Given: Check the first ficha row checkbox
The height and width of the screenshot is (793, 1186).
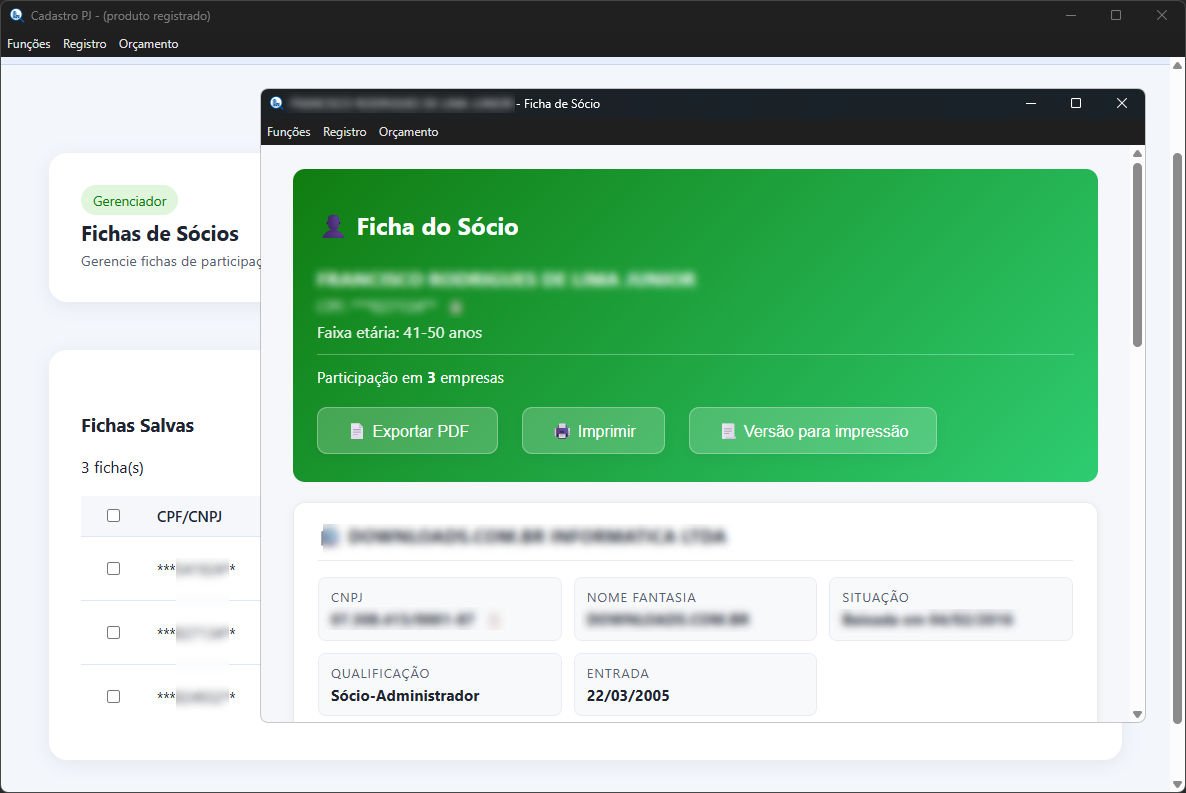Looking at the screenshot, I should click(x=113, y=568).
